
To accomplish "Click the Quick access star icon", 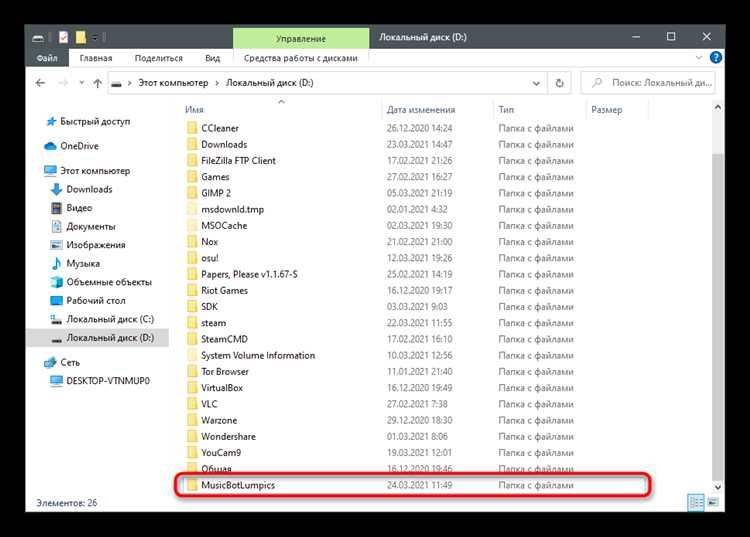I will [51, 121].
